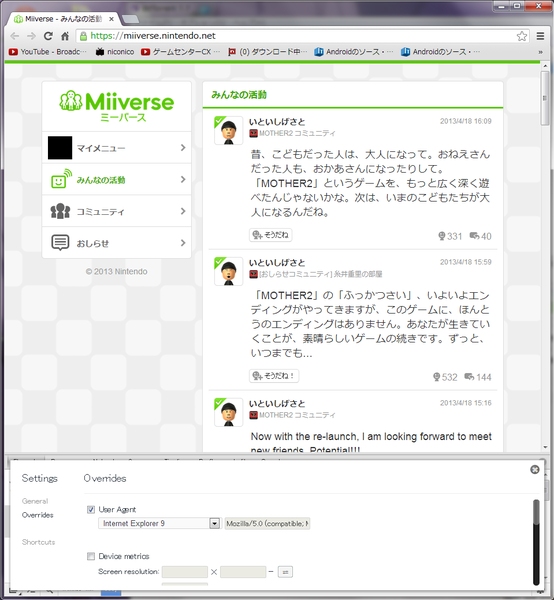Click the screen resolution height field
554x600 pixels.
click(x=243, y=572)
